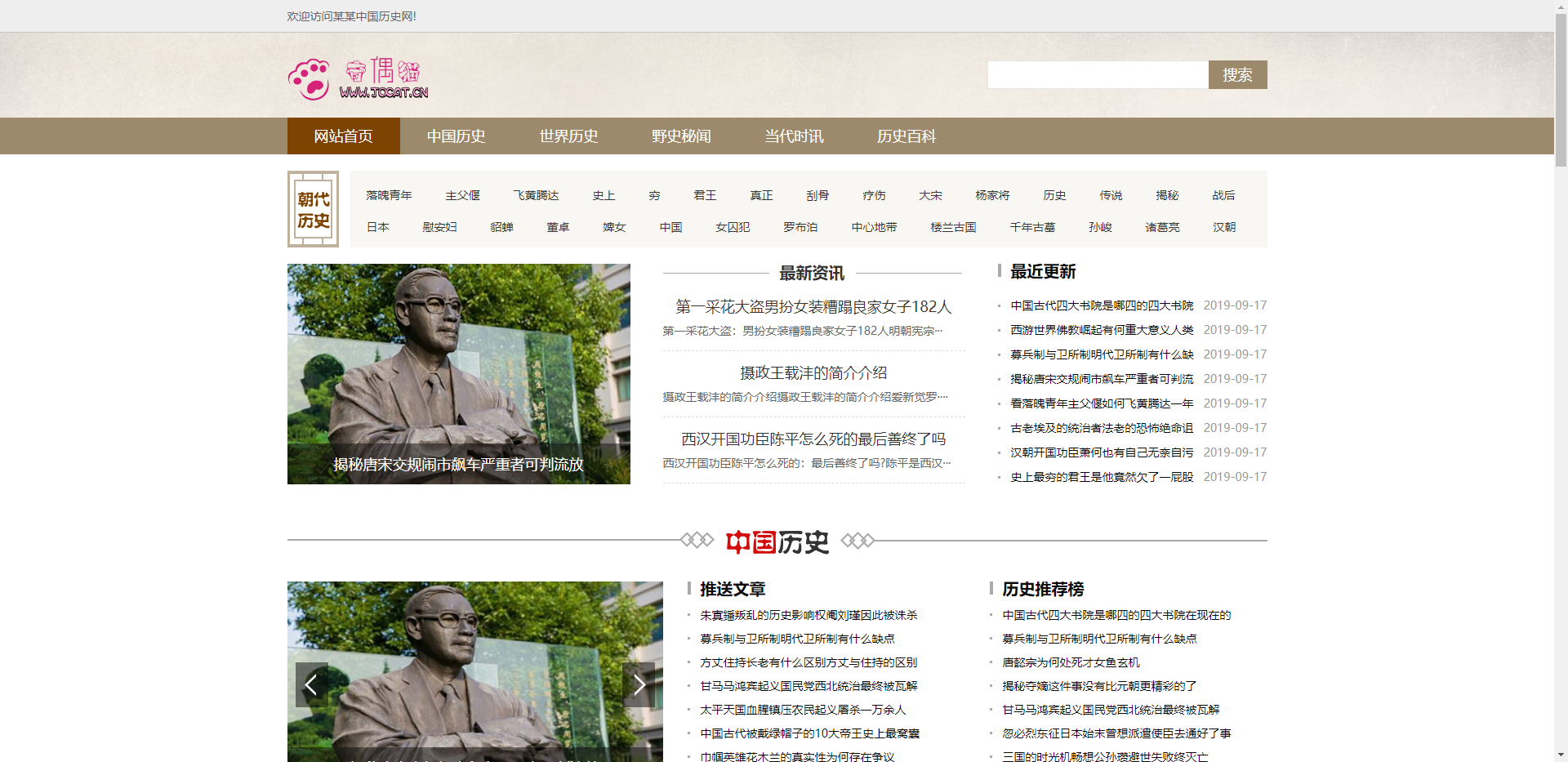Screen dimensions: 1568x762
Task: Select the 女囚犯 tag
Action: pos(733,227)
